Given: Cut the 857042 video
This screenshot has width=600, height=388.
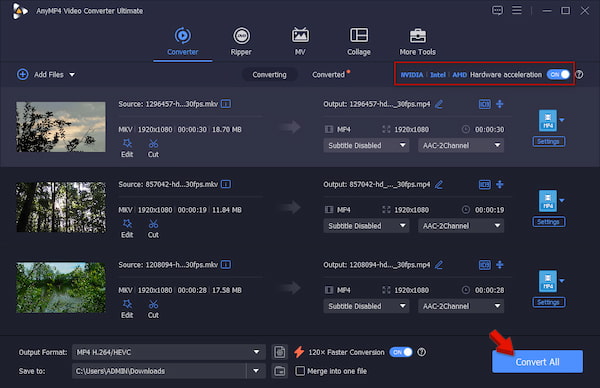Looking at the screenshot, I should (x=153, y=229).
